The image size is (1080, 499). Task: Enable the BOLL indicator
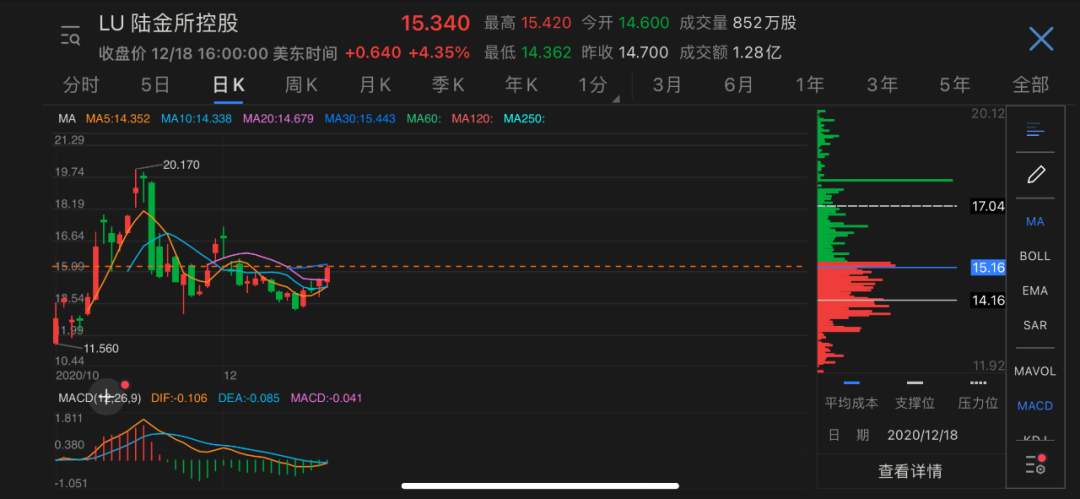pos(1035,256)
